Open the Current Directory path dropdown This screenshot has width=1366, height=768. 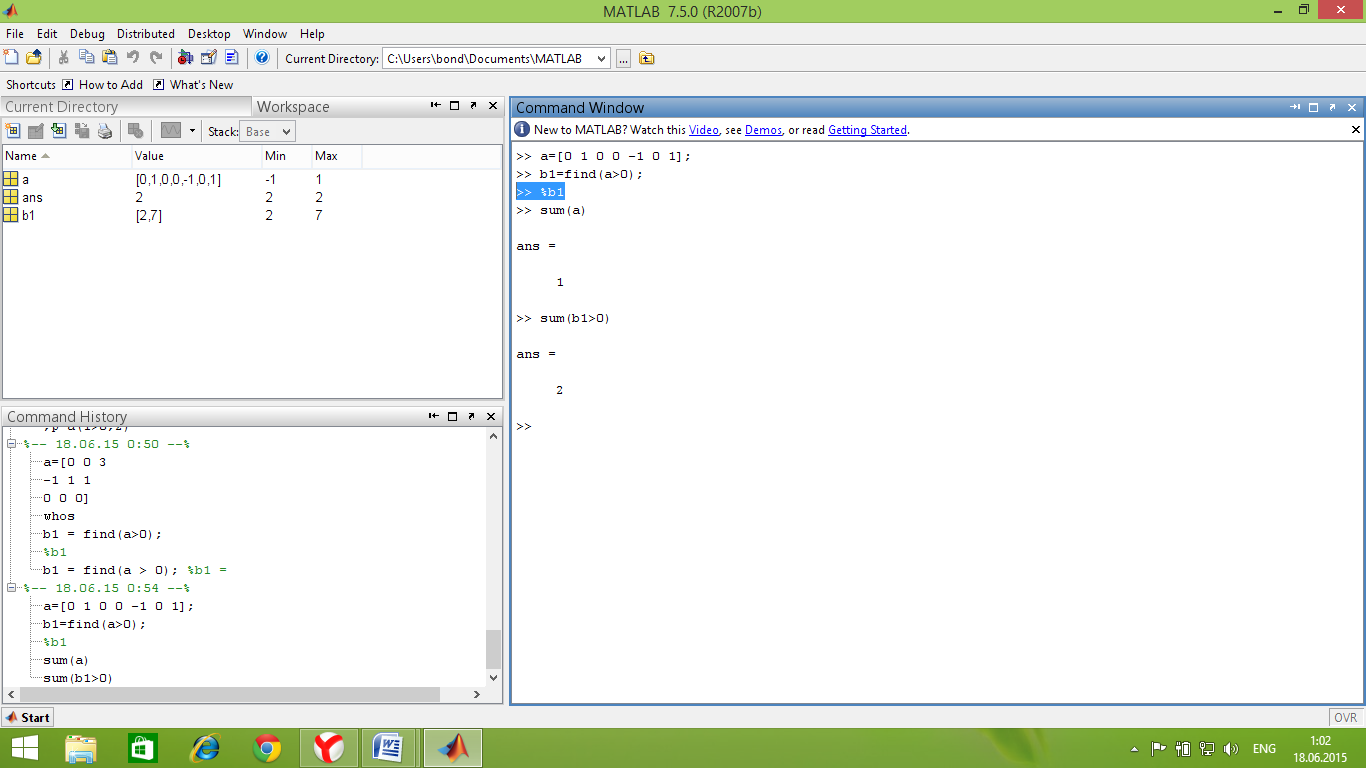(x=601, y=59)
